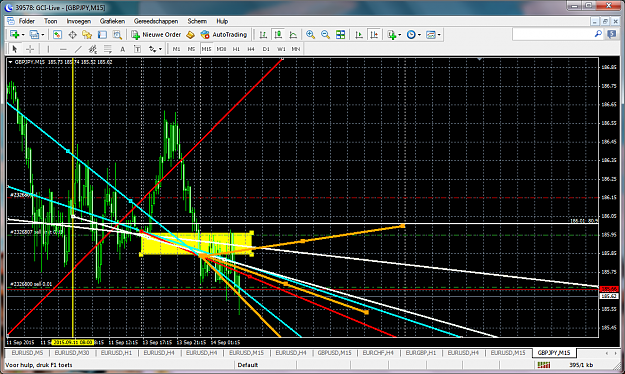Switch chart to M1 timeframe
This screenshot has width=625, height=374.
177,49
